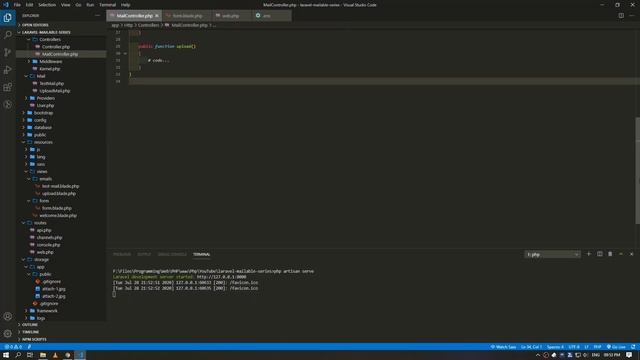Open the File menu

click(x=17, y=5)
